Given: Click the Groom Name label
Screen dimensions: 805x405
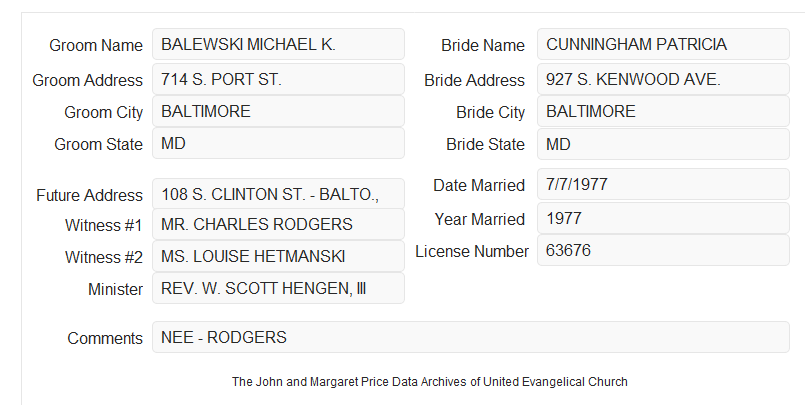Looking at the screenshot, I should coord(96,45).
